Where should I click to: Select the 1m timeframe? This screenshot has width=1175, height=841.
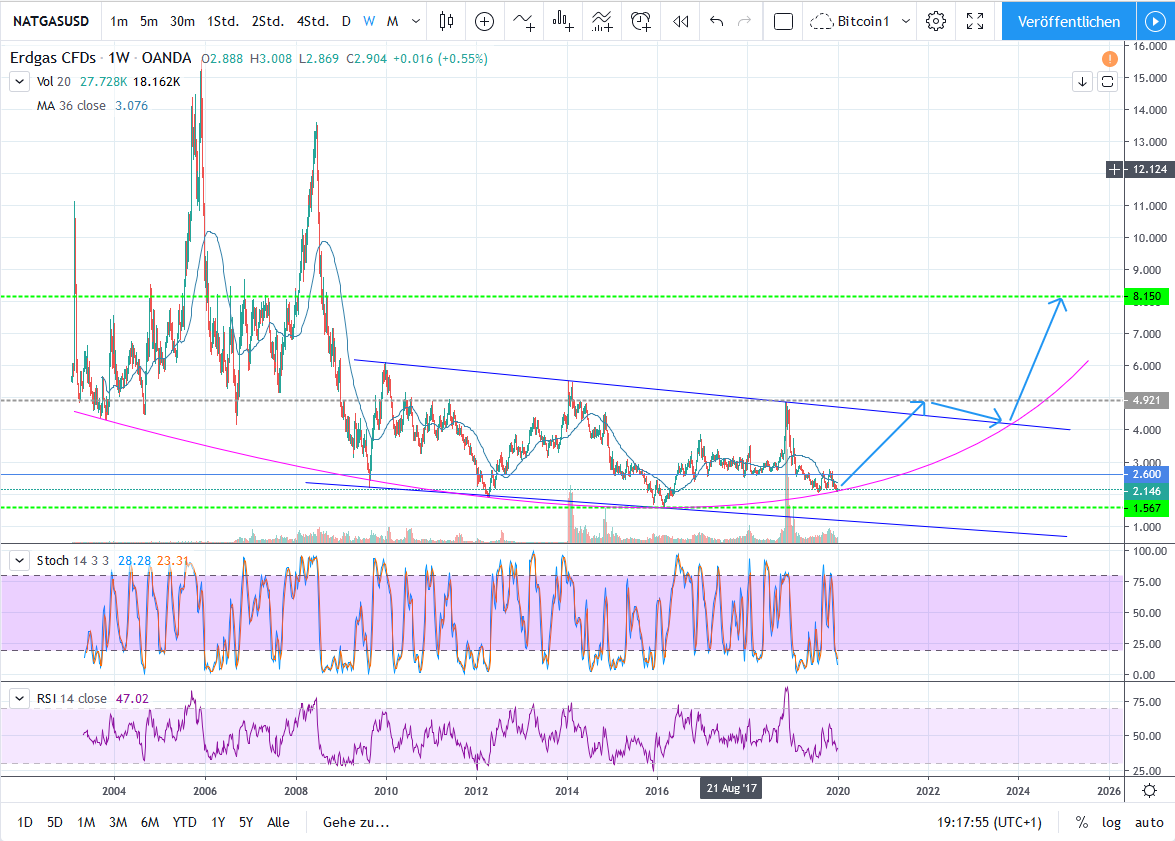point(119,22)
